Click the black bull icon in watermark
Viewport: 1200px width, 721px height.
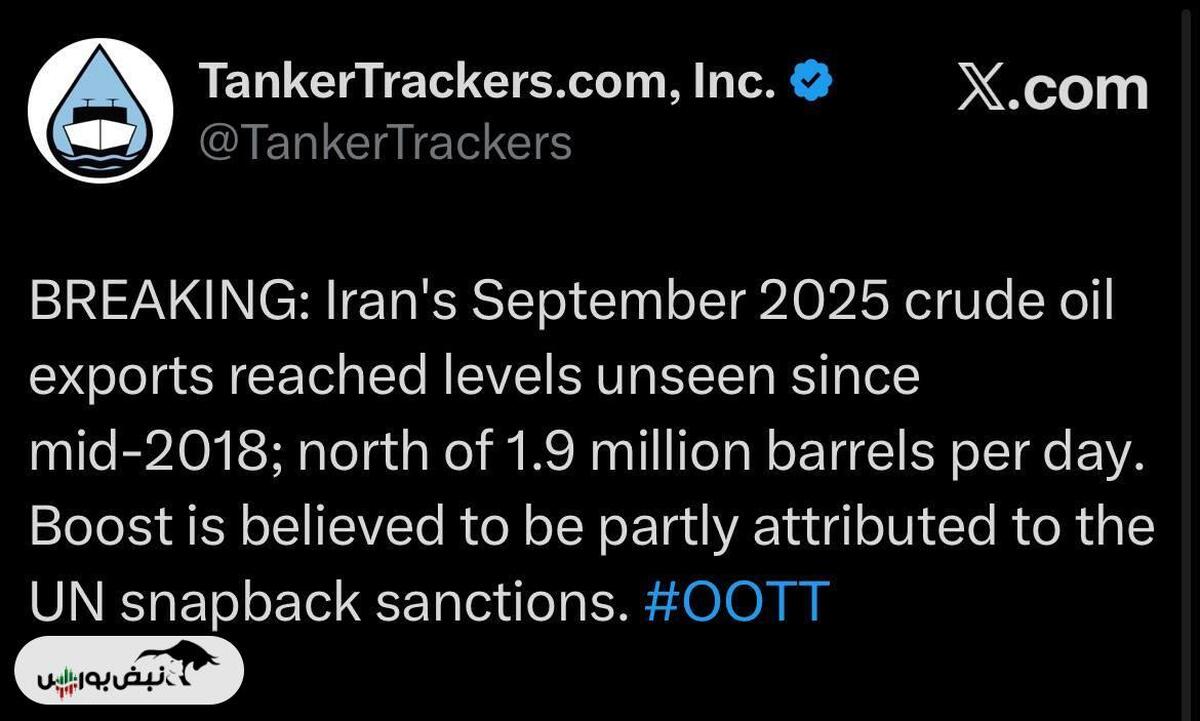(x=193, y=664)
